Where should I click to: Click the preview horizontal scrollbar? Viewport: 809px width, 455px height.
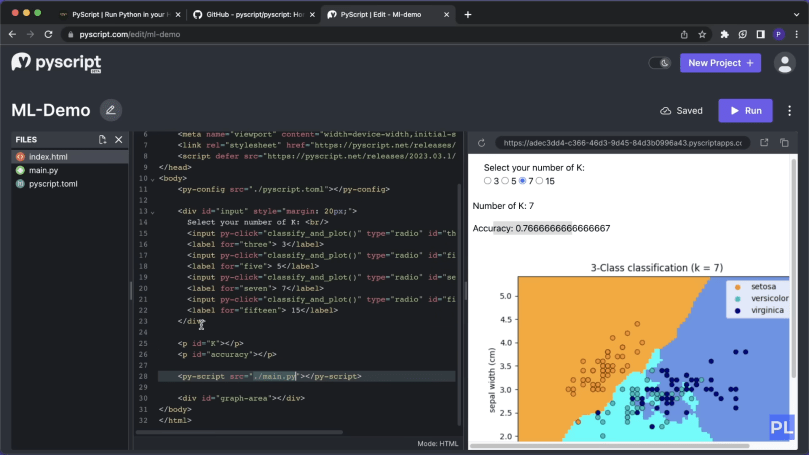(x=609, y=445)
